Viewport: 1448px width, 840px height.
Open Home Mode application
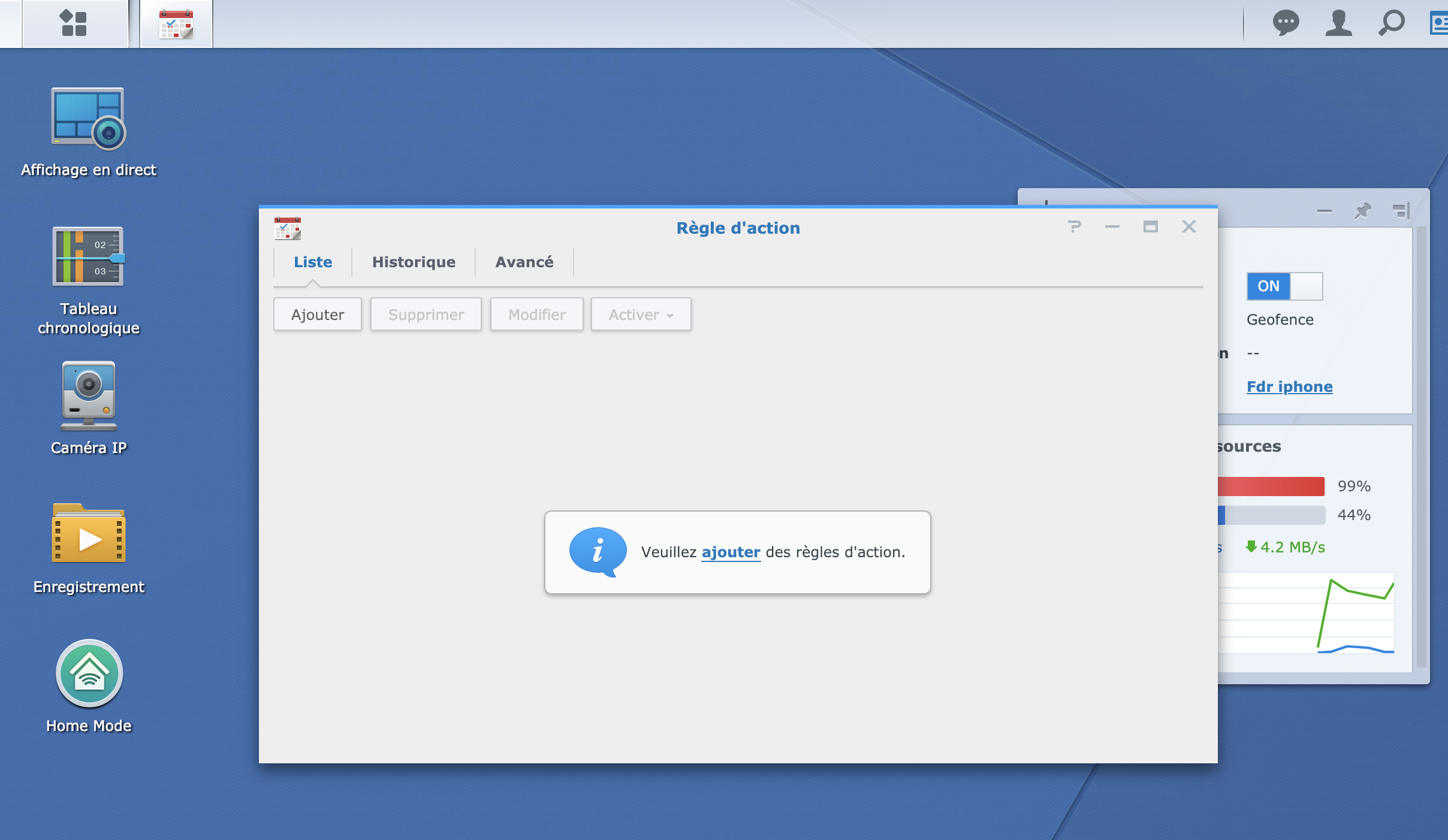[89, 673]
